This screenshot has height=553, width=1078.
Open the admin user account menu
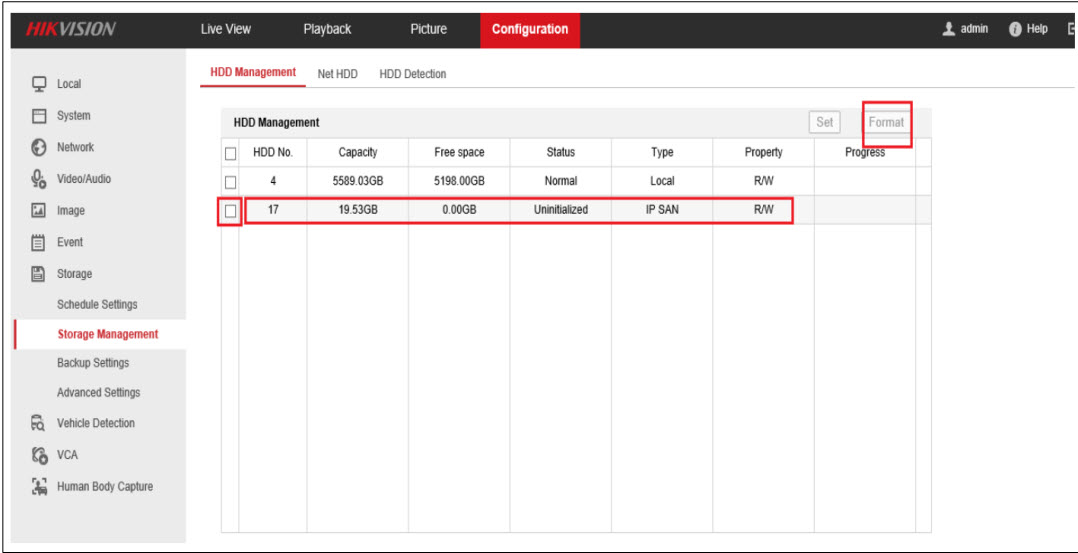[965, 29]
